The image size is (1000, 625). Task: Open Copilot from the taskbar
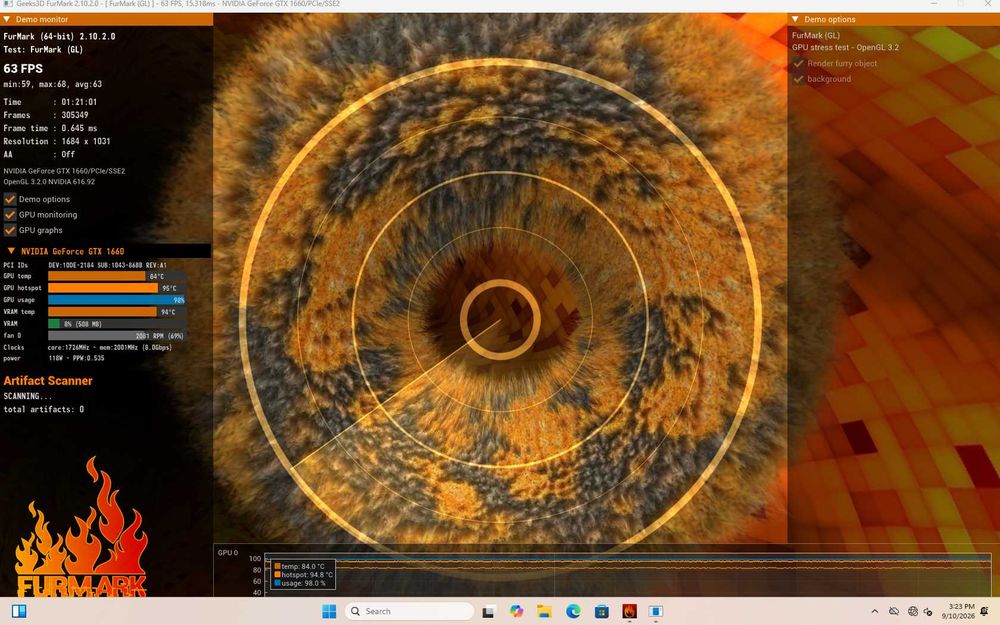[x=517, y=611]
